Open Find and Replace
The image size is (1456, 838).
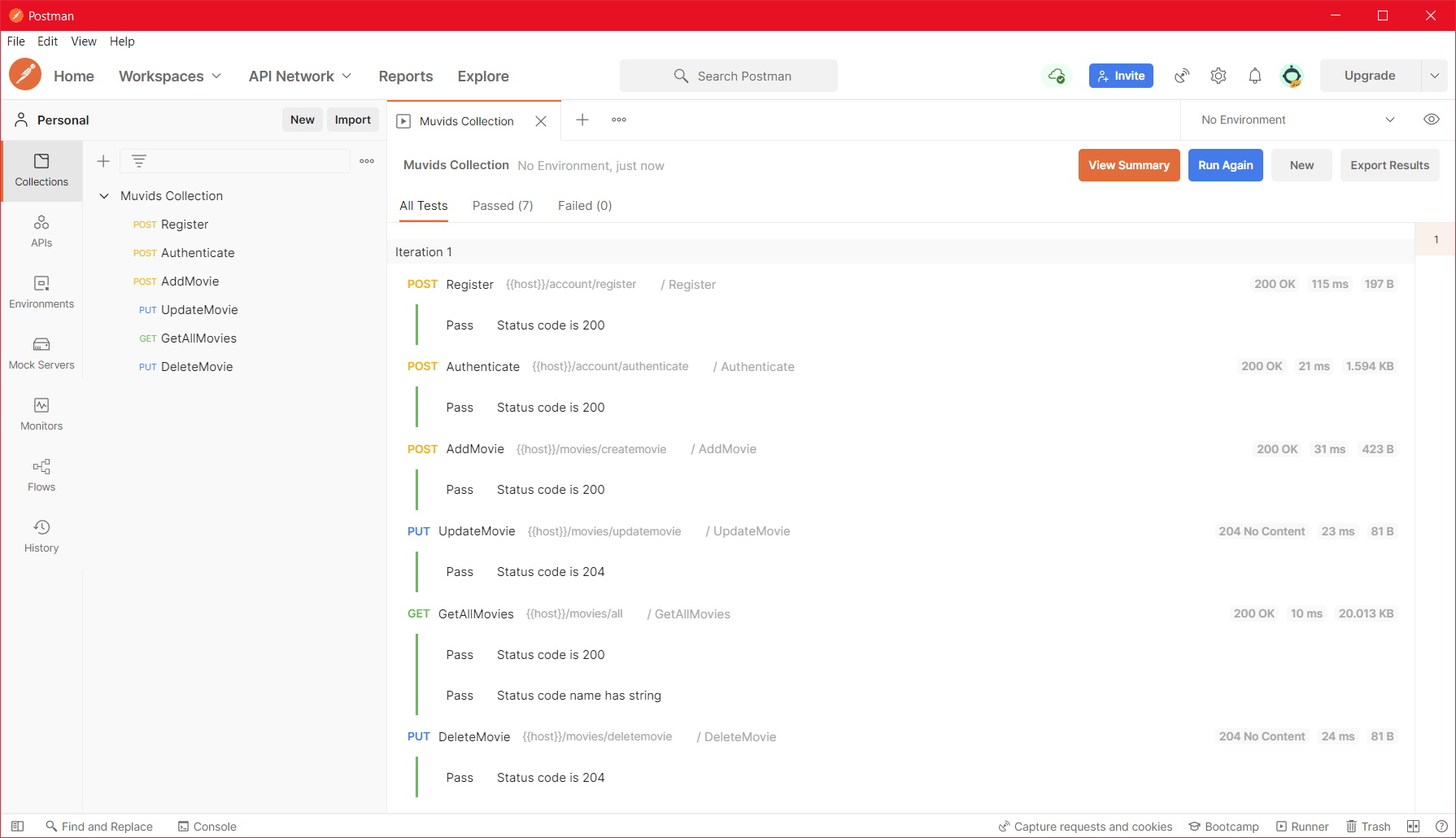[99, 826]
